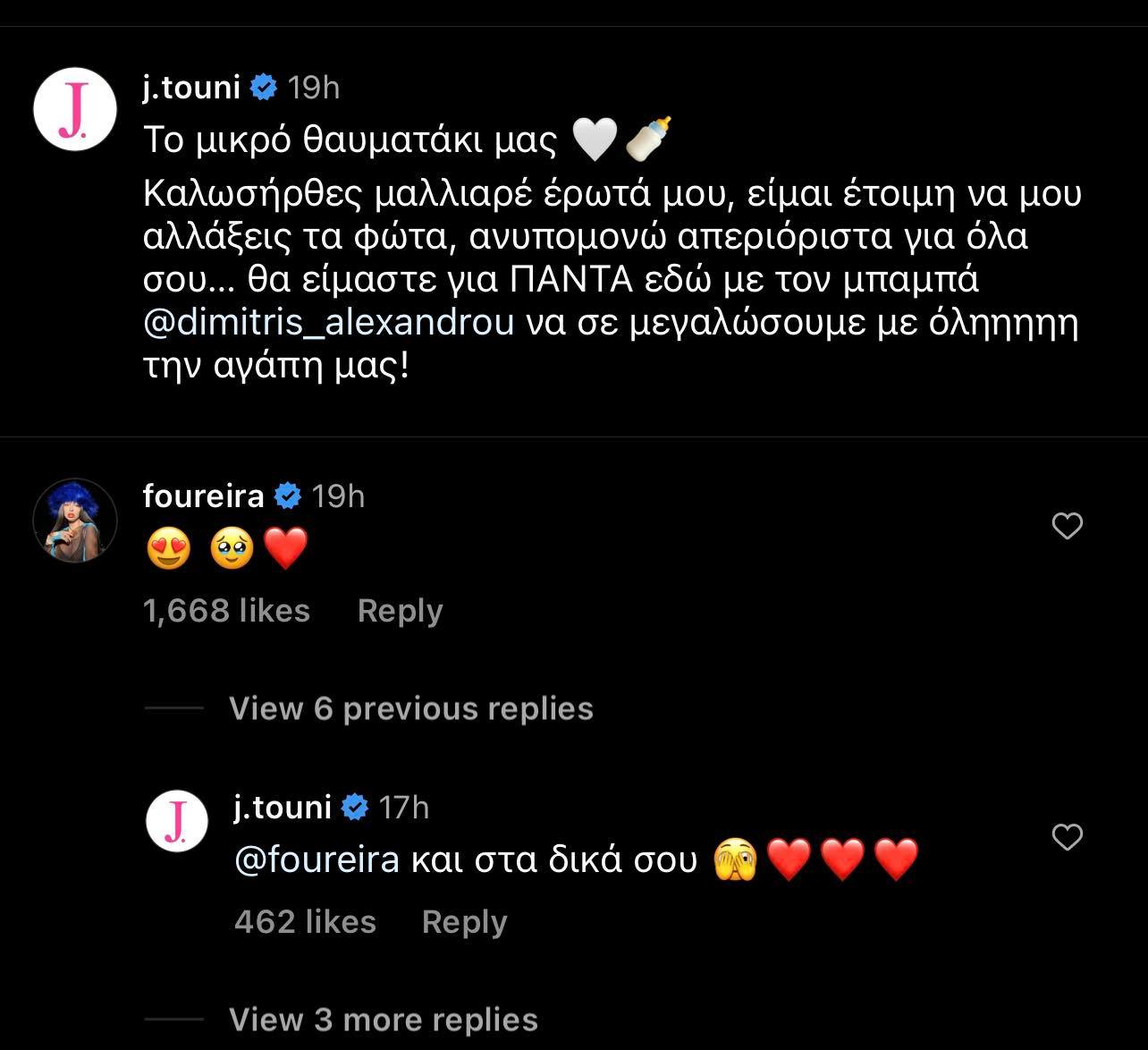Screen dimensions: 1148x1050
Task: Expand View 6 previous replies
Action: pos(410,708)
